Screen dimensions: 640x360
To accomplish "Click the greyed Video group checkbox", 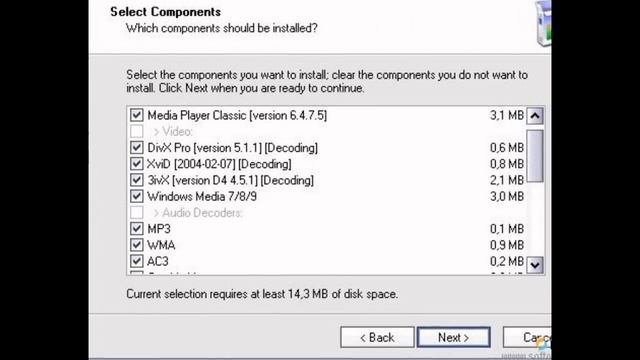I will 137,131.
